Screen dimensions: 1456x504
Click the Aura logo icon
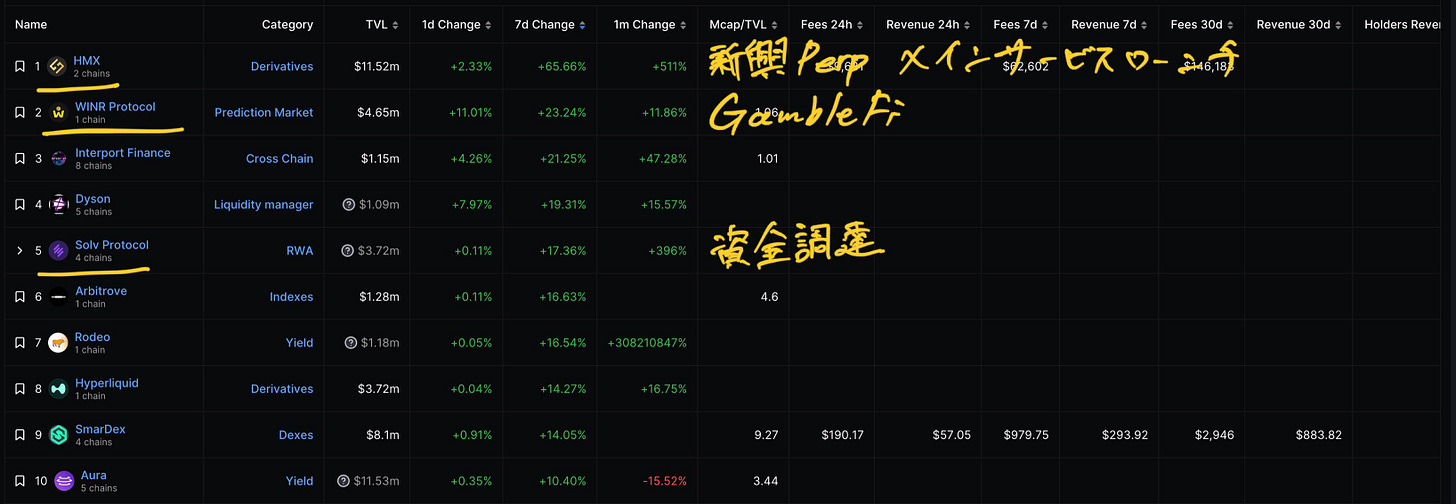(x=64, y=481)
